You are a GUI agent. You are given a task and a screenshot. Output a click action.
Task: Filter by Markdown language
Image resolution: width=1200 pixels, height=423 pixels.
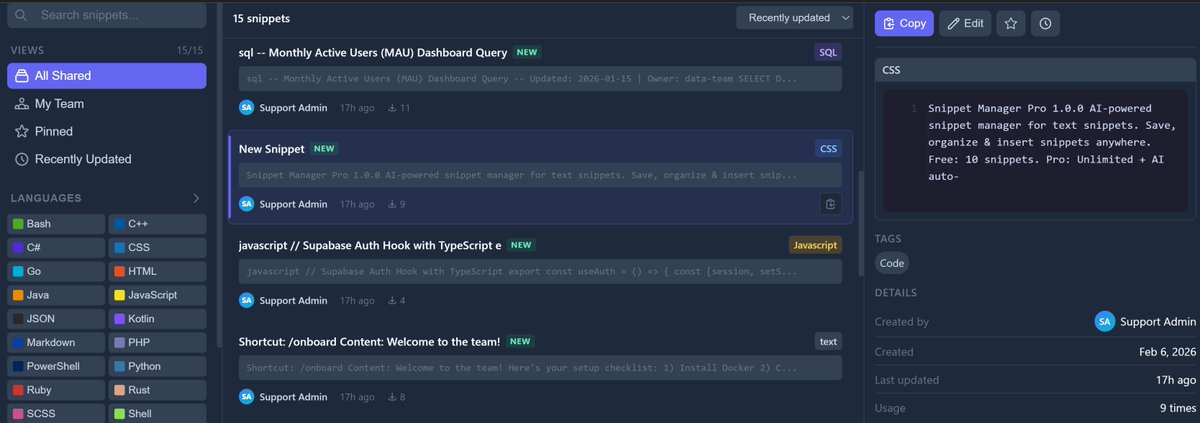(x=56, y=343)
